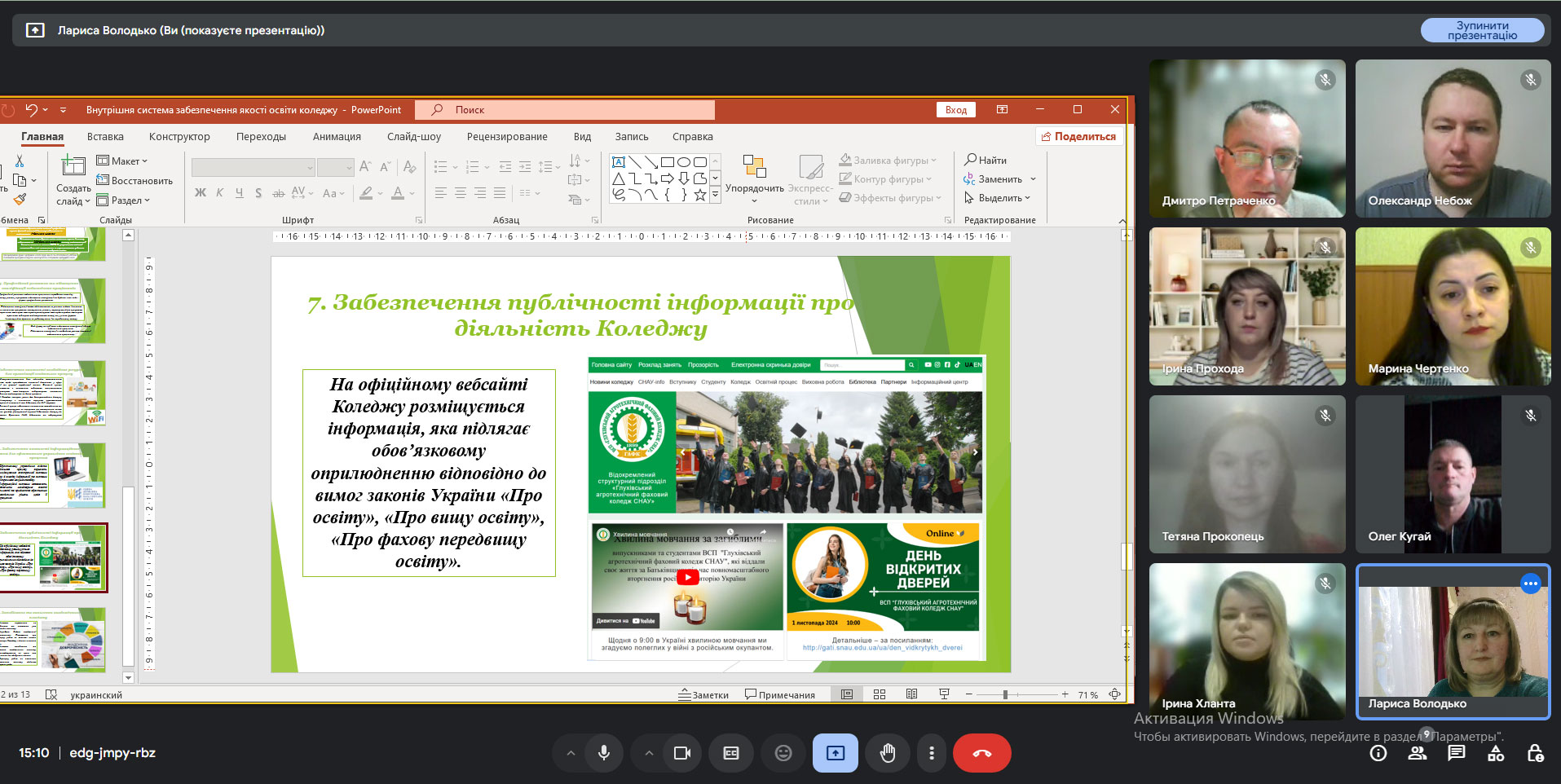This screenshot has height=784, width=1561.
Task: Open the font name combo box
Action: pos(253,168)
